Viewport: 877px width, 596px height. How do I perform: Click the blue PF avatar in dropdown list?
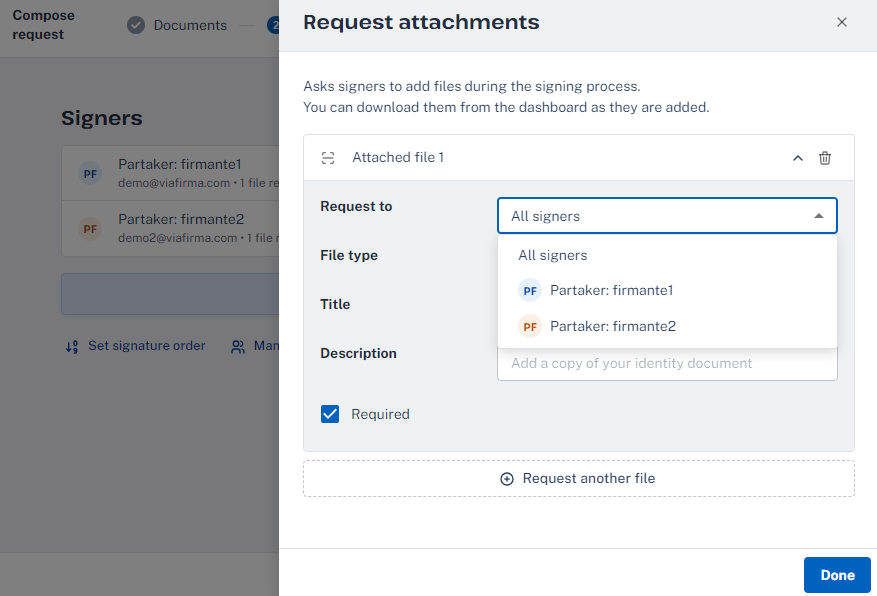click(x=530, y=291)
